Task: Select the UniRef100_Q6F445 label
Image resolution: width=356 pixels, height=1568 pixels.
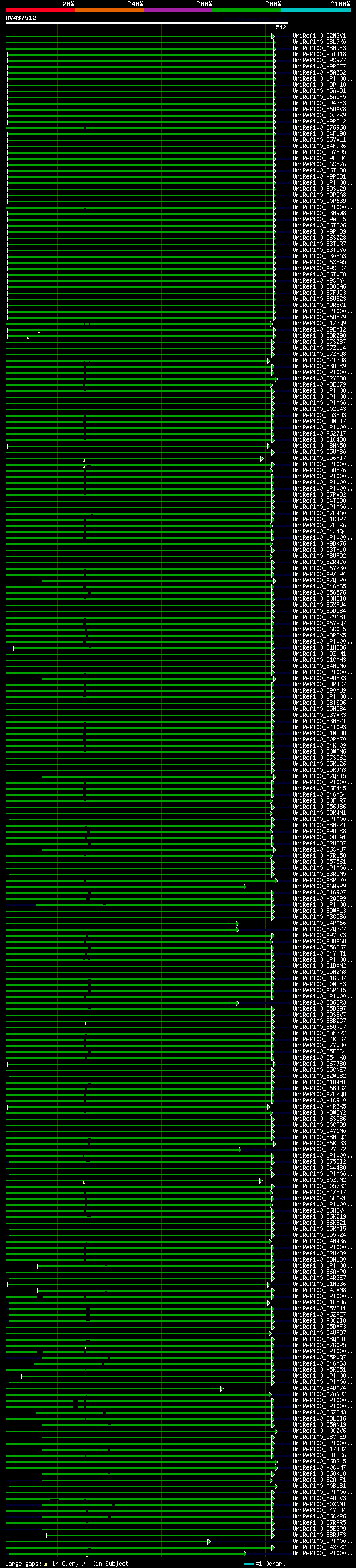Action: (x=319, y=789)
